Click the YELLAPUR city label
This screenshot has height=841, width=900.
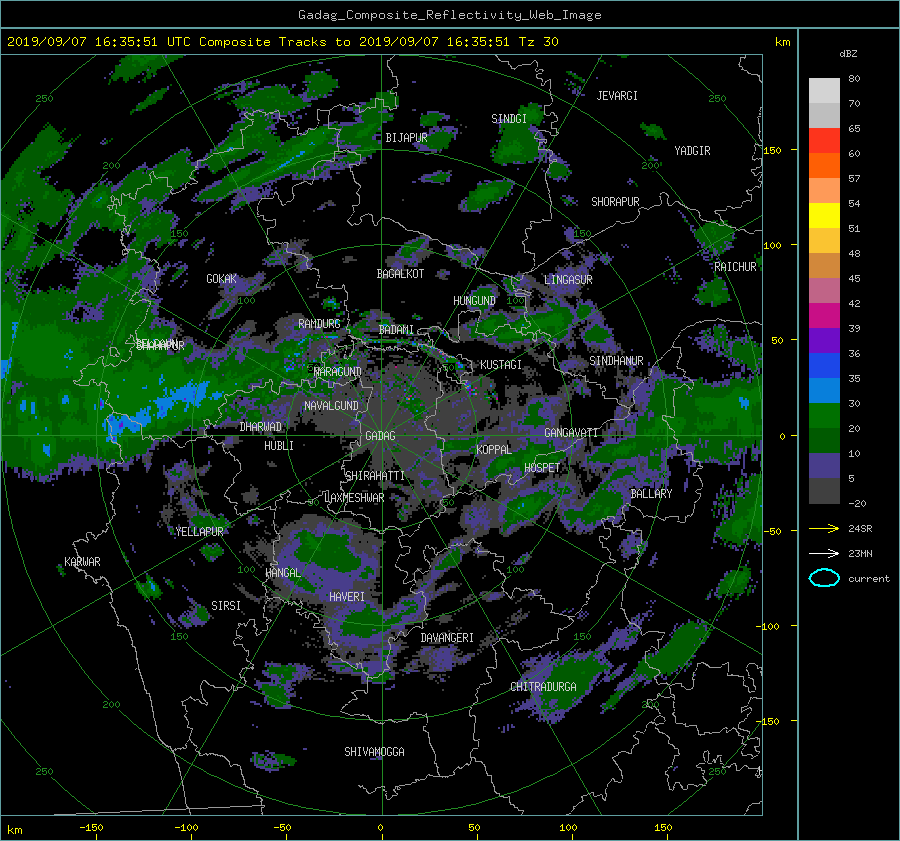199,532
